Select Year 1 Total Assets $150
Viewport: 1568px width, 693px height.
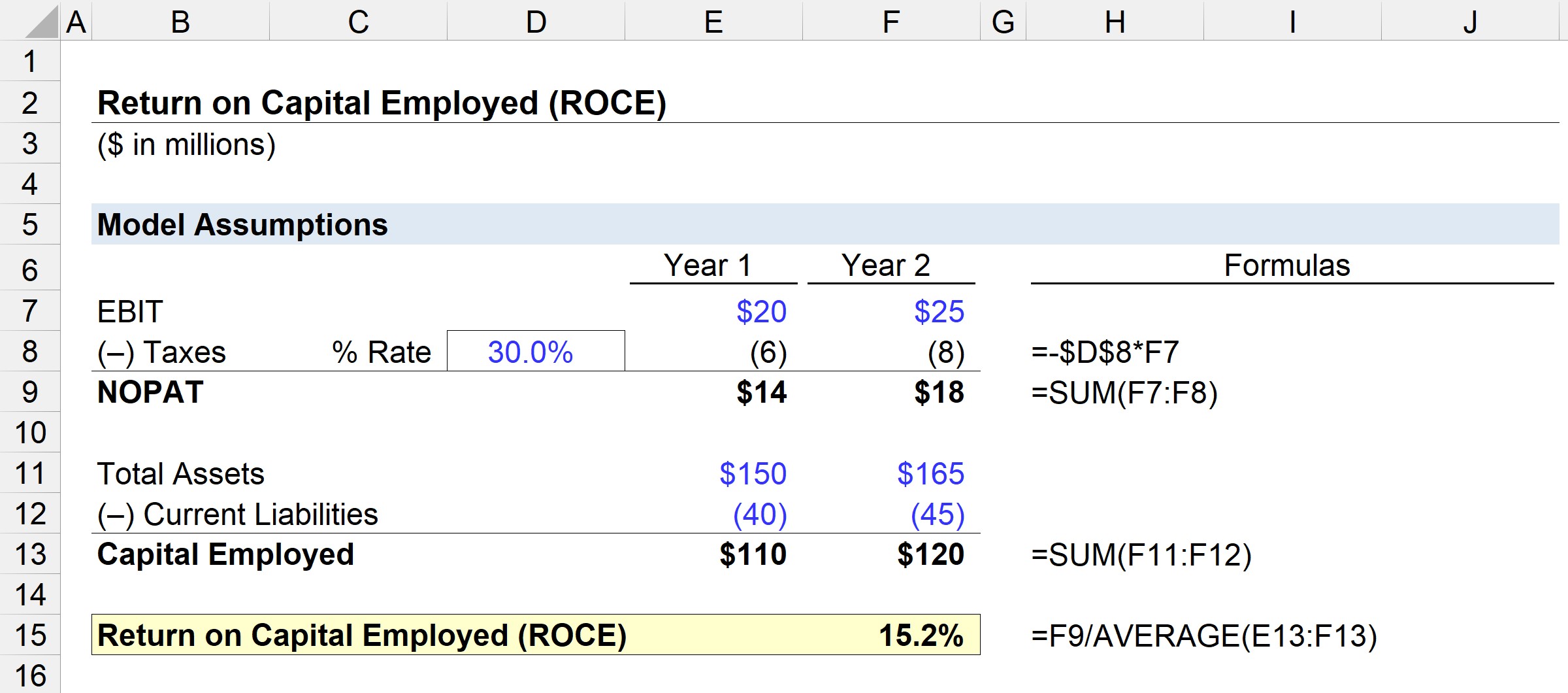[753, 474]
